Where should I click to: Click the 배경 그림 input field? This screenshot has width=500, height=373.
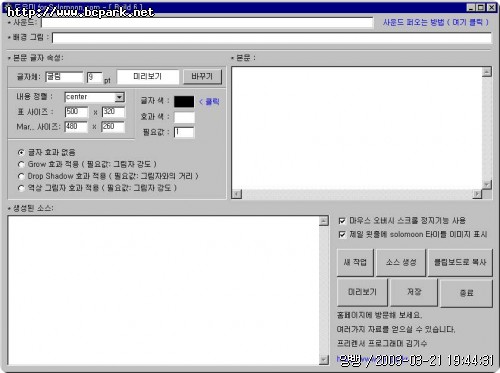coord(272,38)
